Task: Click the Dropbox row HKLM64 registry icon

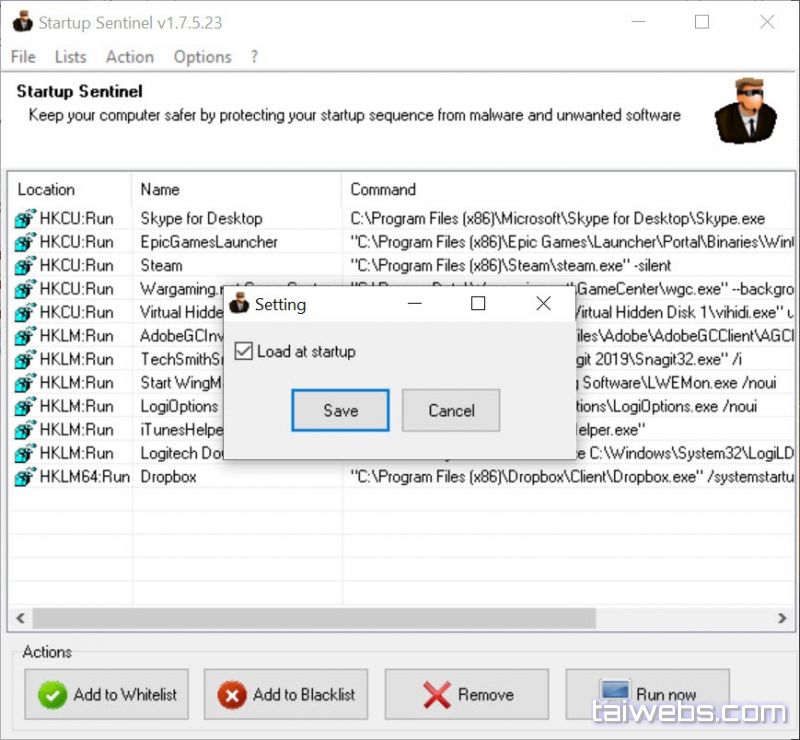Action: pyautogui.click(x=25, y=477)
